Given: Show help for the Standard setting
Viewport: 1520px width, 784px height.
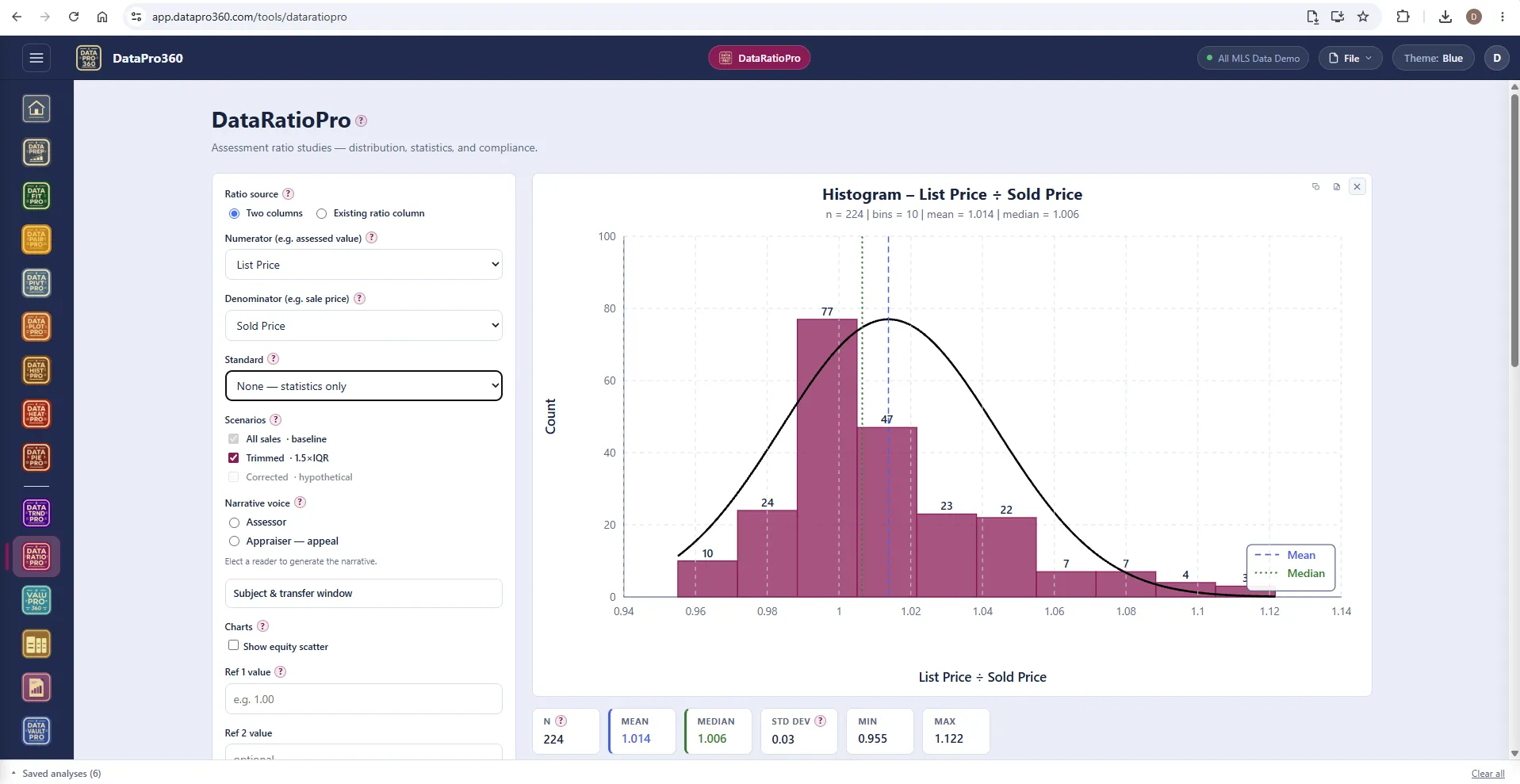Looking at the screenshot, I should click(274, 359).
